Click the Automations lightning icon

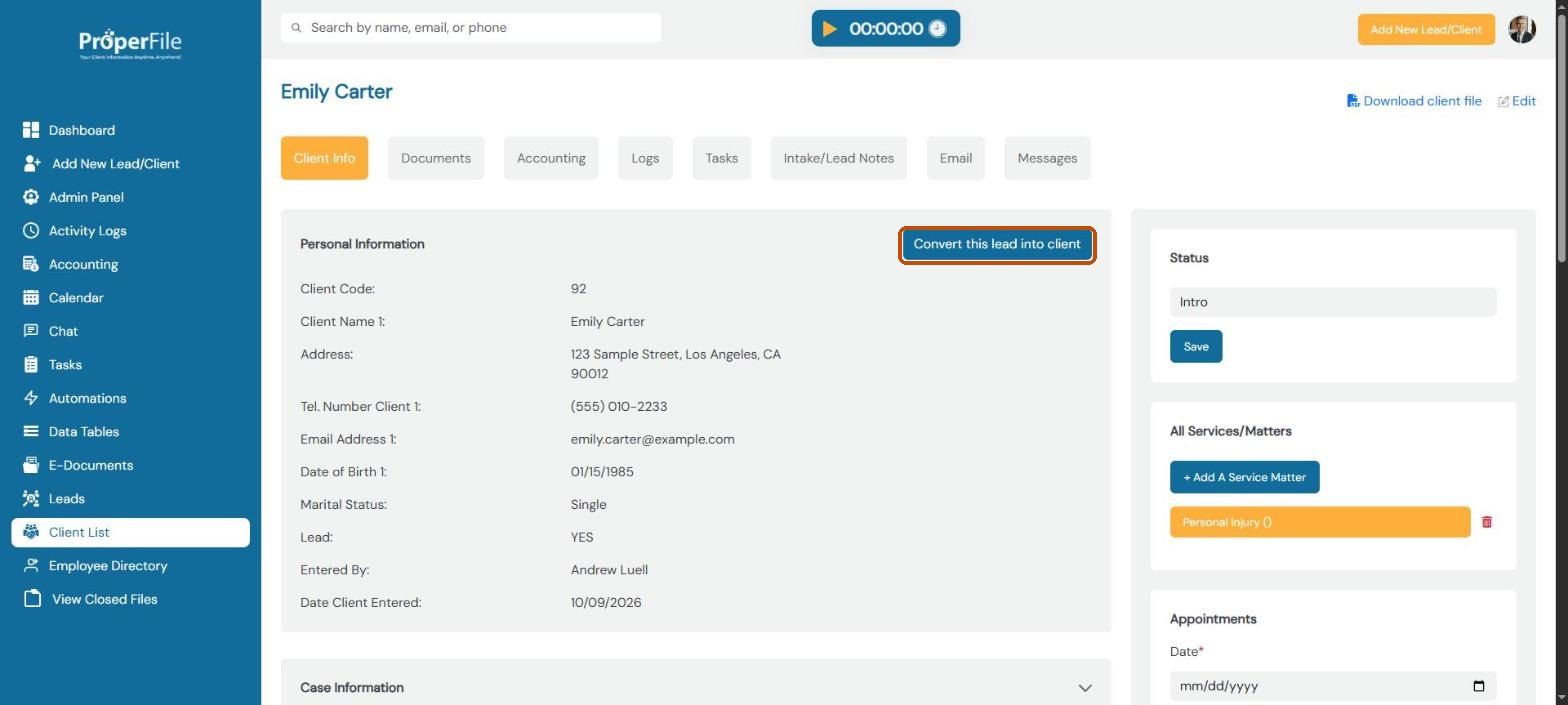point(31,398)
